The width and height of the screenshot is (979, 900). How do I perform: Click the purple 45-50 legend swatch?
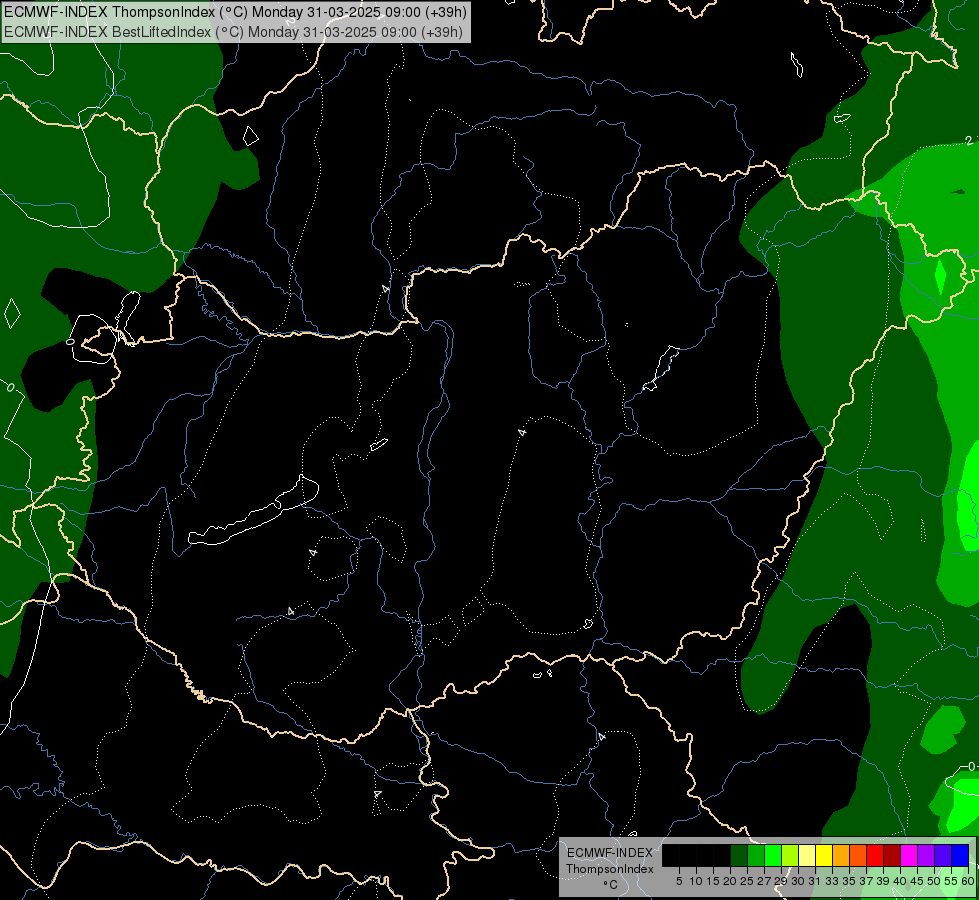click(926, 855)
